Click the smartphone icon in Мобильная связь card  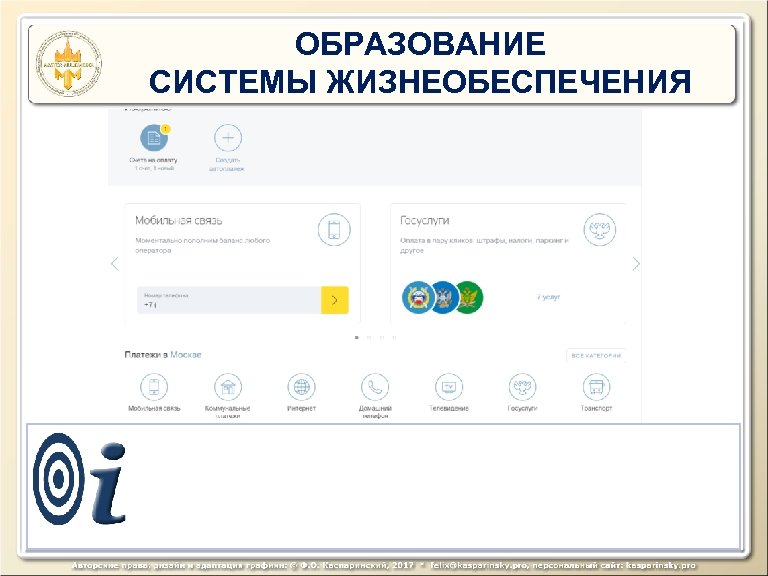tap(334, 229)
